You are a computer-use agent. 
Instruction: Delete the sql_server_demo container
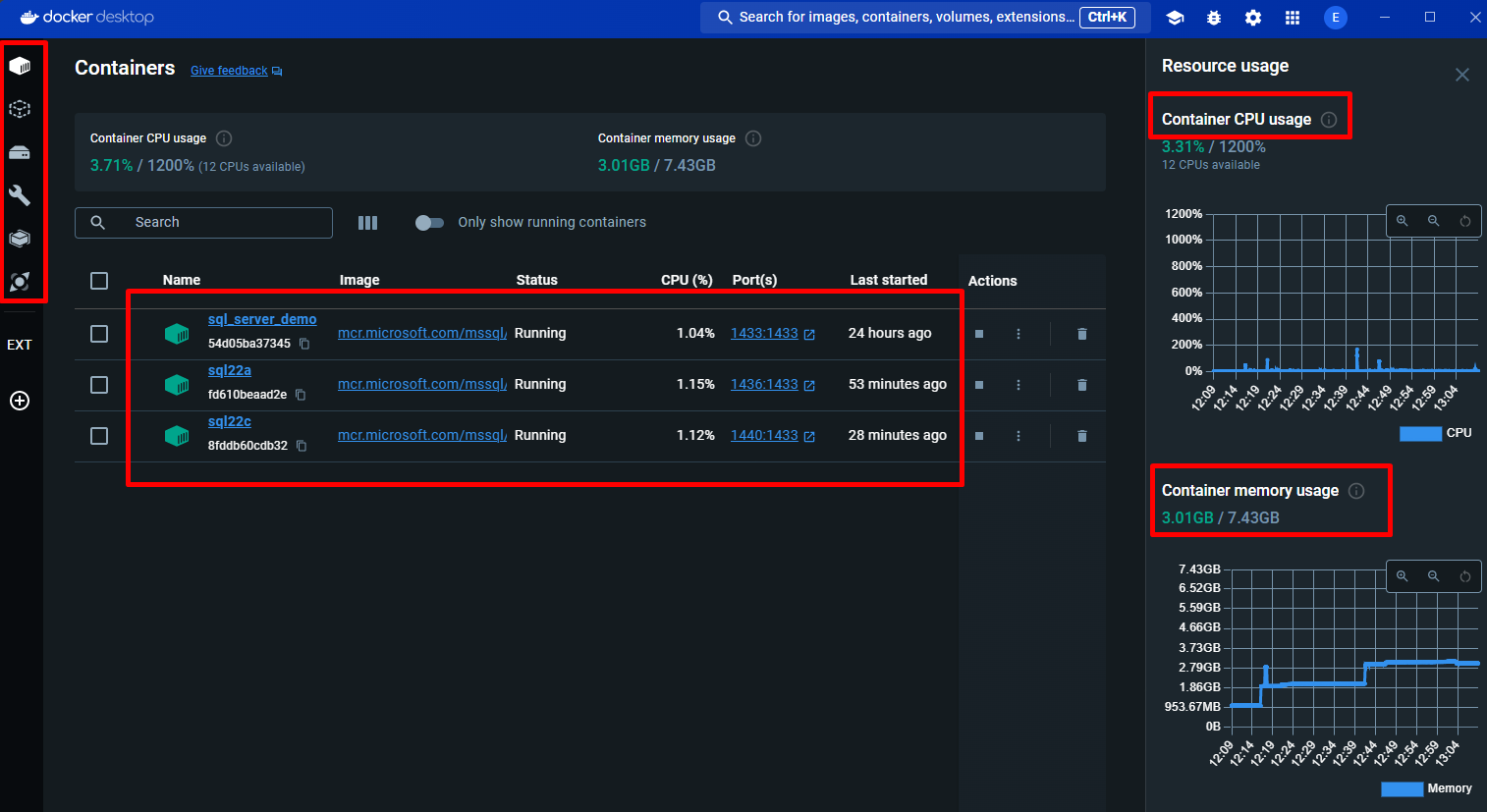point(1082,334)
